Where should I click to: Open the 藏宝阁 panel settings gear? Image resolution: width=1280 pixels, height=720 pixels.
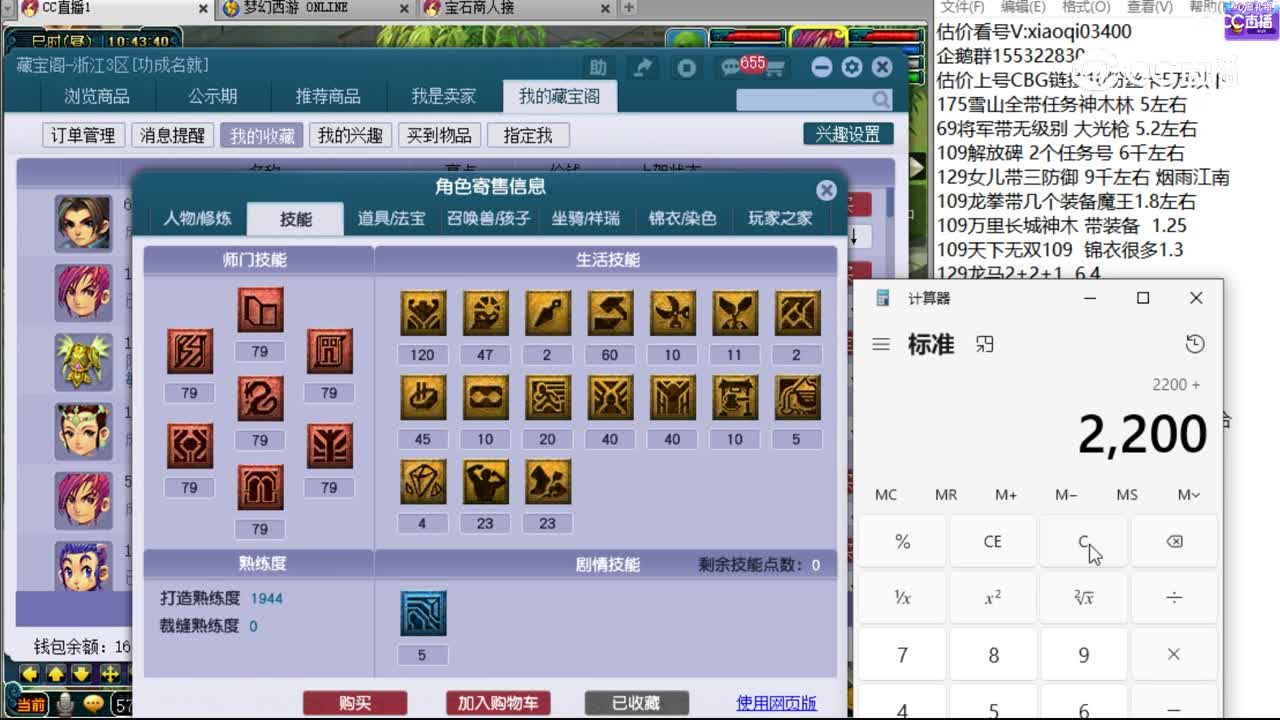click(x=851, y=67)
